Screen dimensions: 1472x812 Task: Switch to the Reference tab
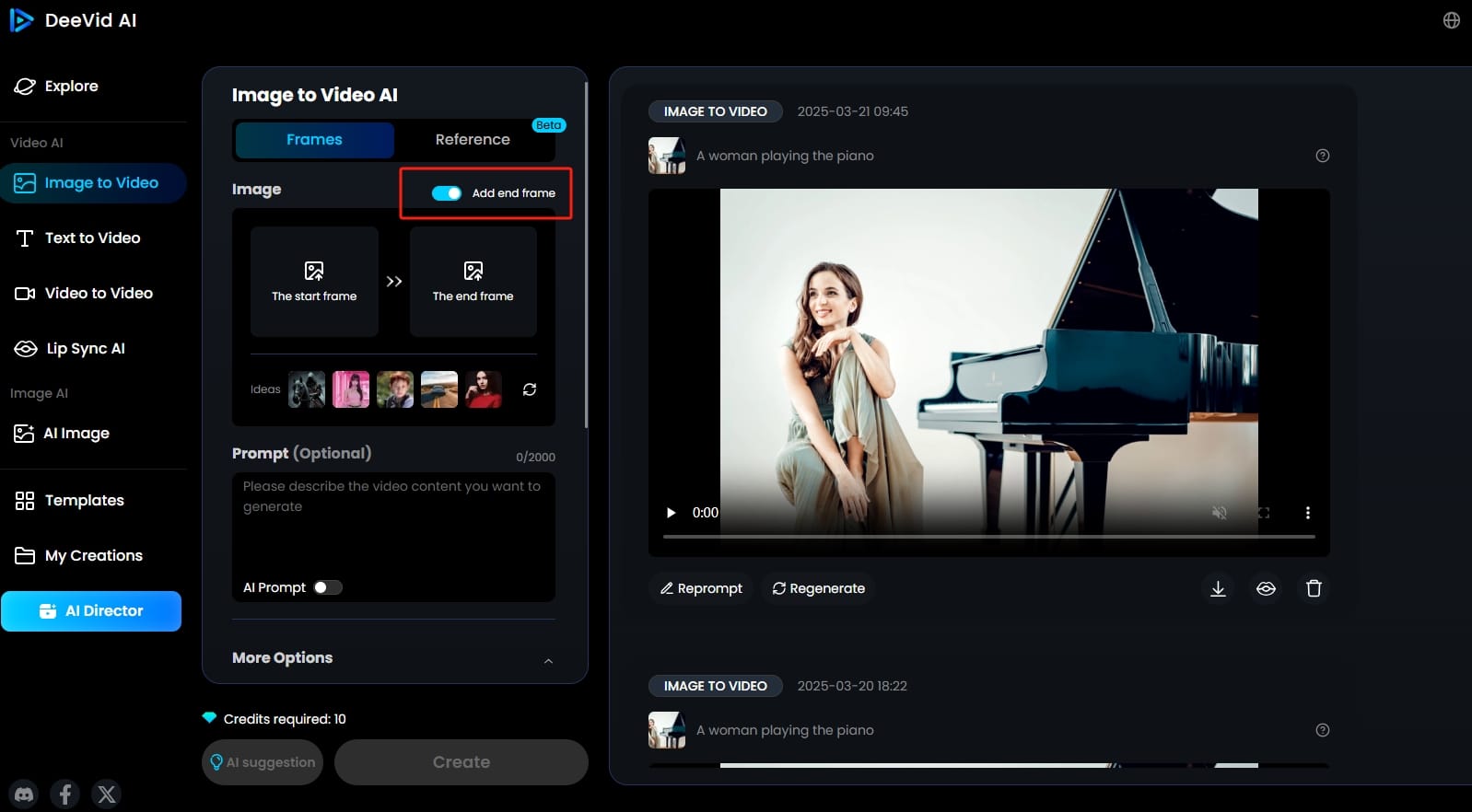[473, 140]
